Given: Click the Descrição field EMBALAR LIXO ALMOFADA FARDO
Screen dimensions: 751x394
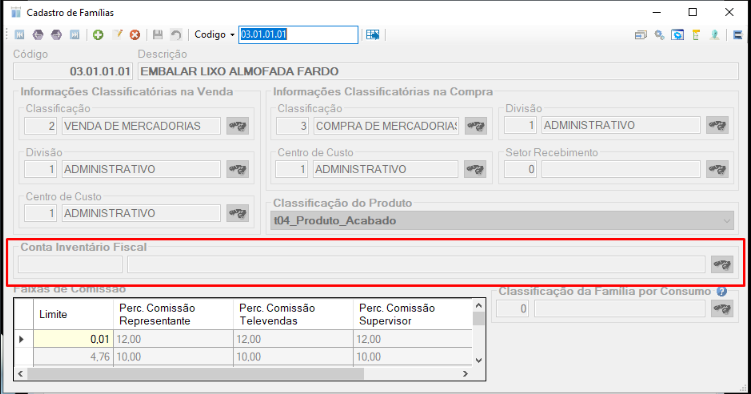Looking at the screenshot, I should click(x=438, y=71).
